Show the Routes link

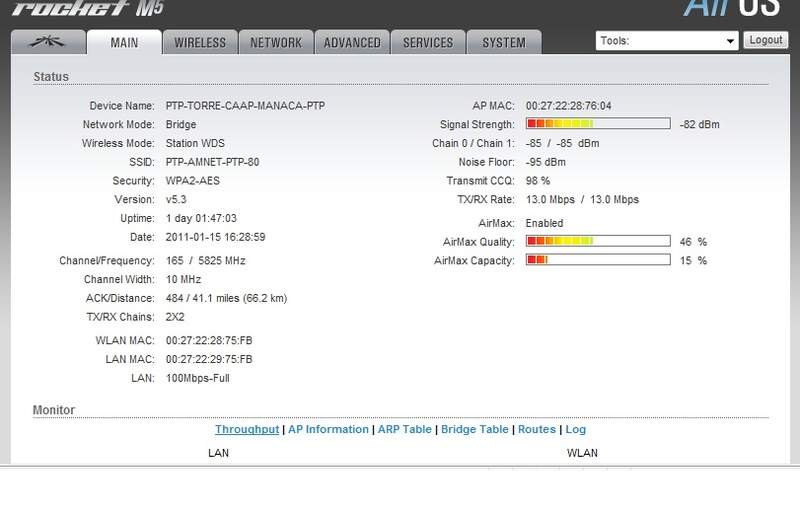click(536, 429)
